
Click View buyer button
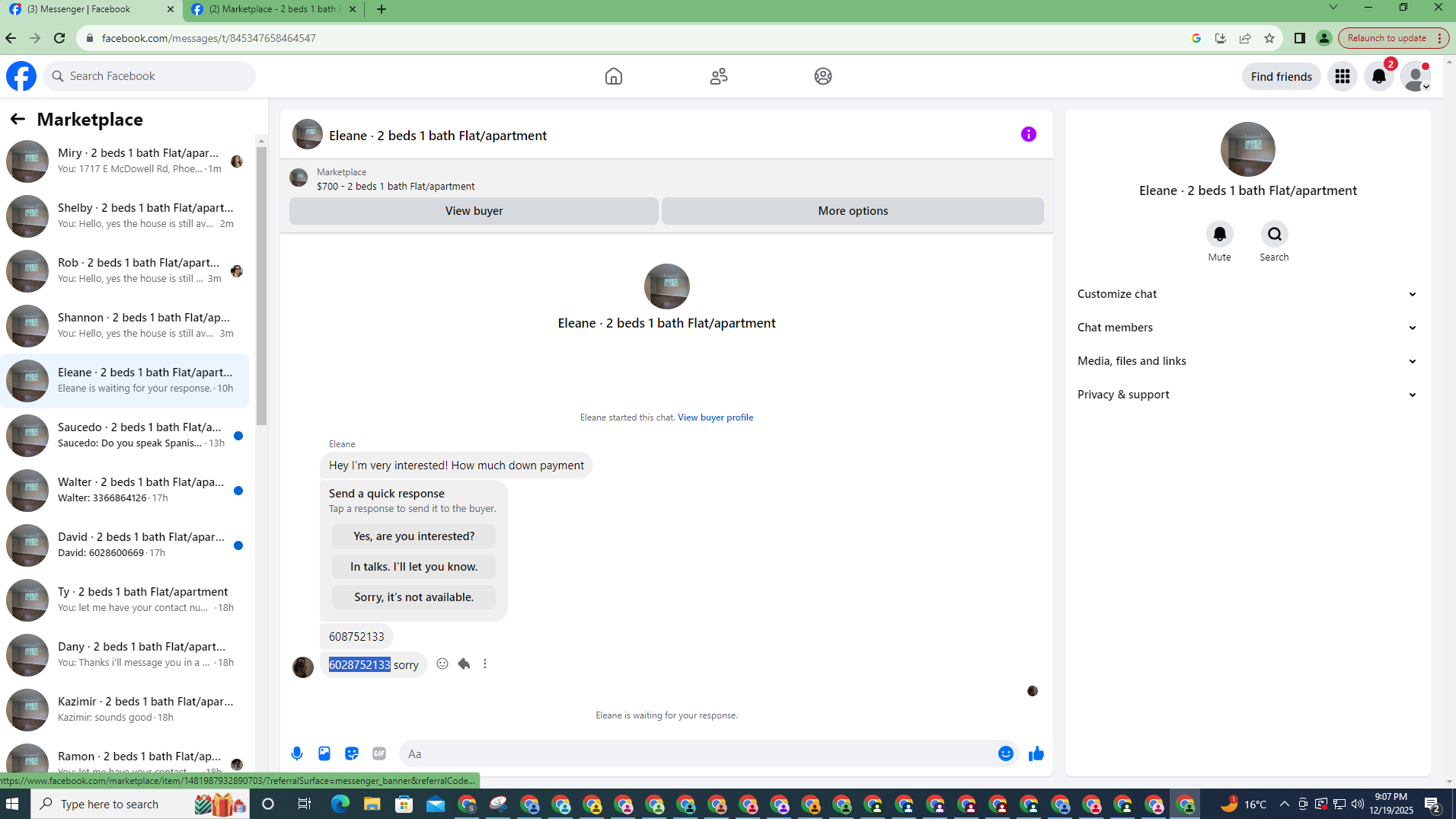coord(474,211)
